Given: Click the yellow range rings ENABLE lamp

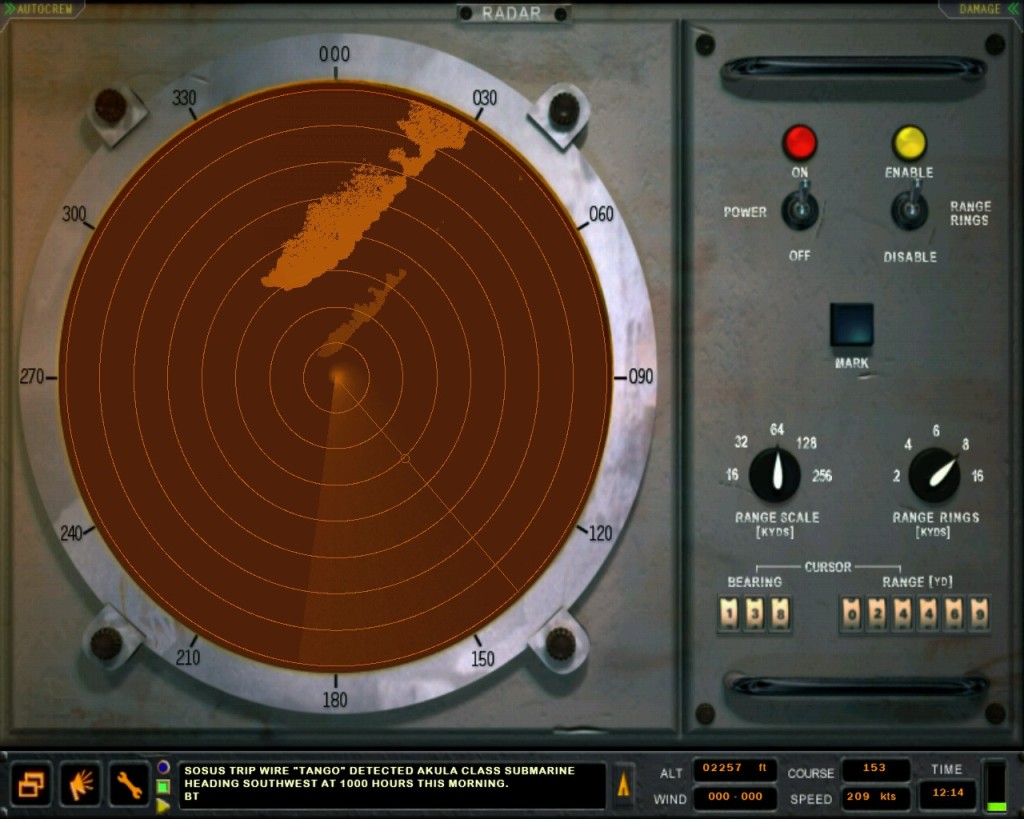Looking at the screenshot, I should click(909, 142).
